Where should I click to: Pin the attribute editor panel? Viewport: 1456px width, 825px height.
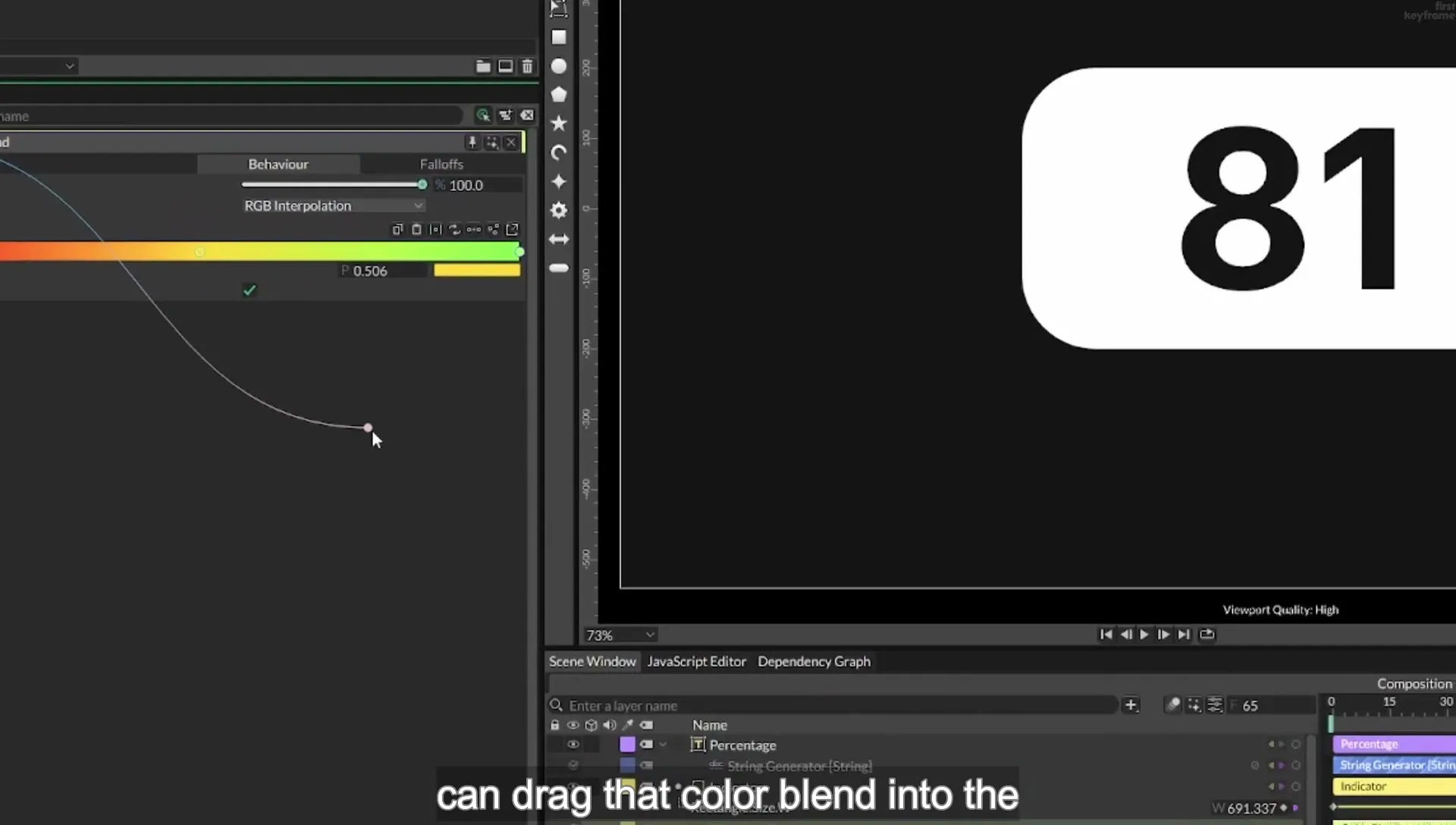pyautogui.click(x=472, y=142)
